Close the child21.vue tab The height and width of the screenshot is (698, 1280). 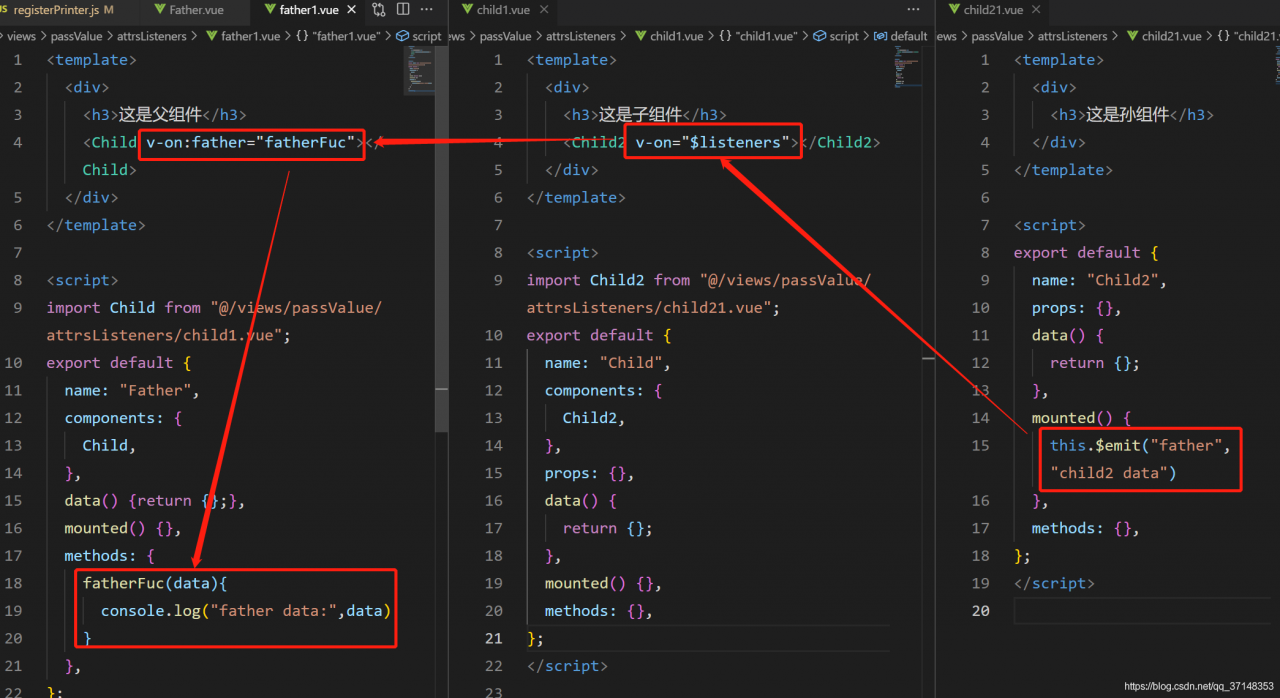tap(1035, 10)
